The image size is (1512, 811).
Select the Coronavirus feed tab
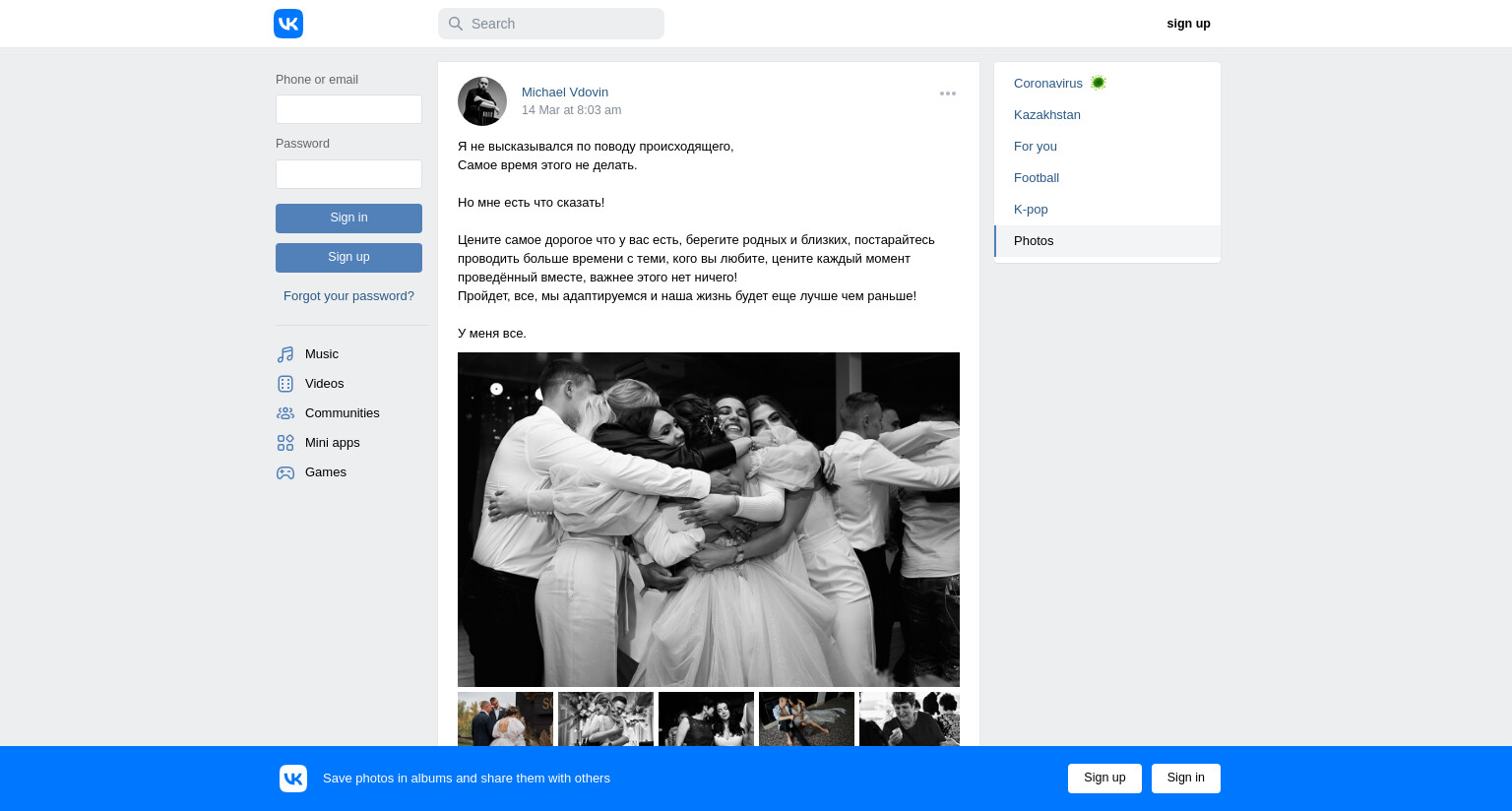[x=1107, y=84]
